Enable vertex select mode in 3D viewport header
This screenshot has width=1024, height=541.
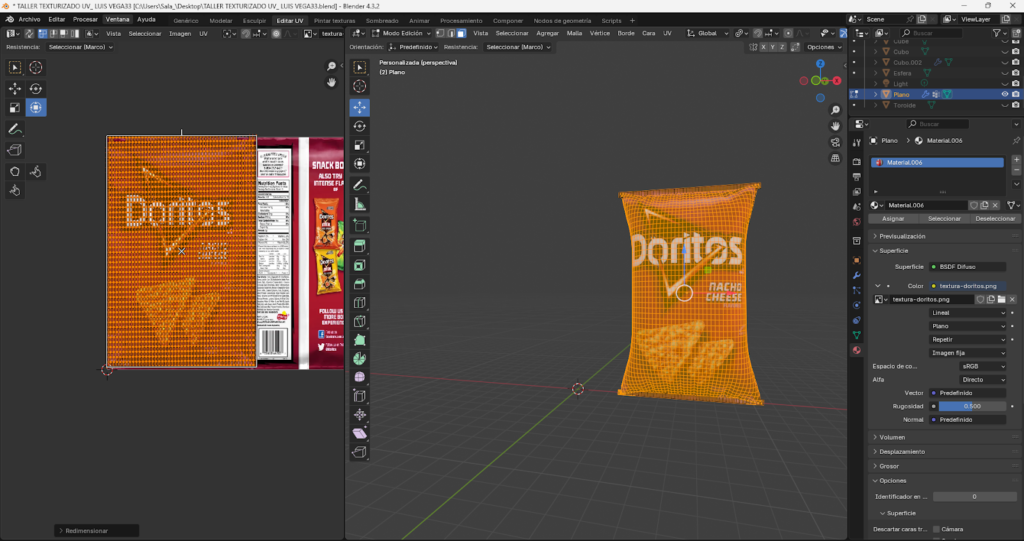[440, 33]
